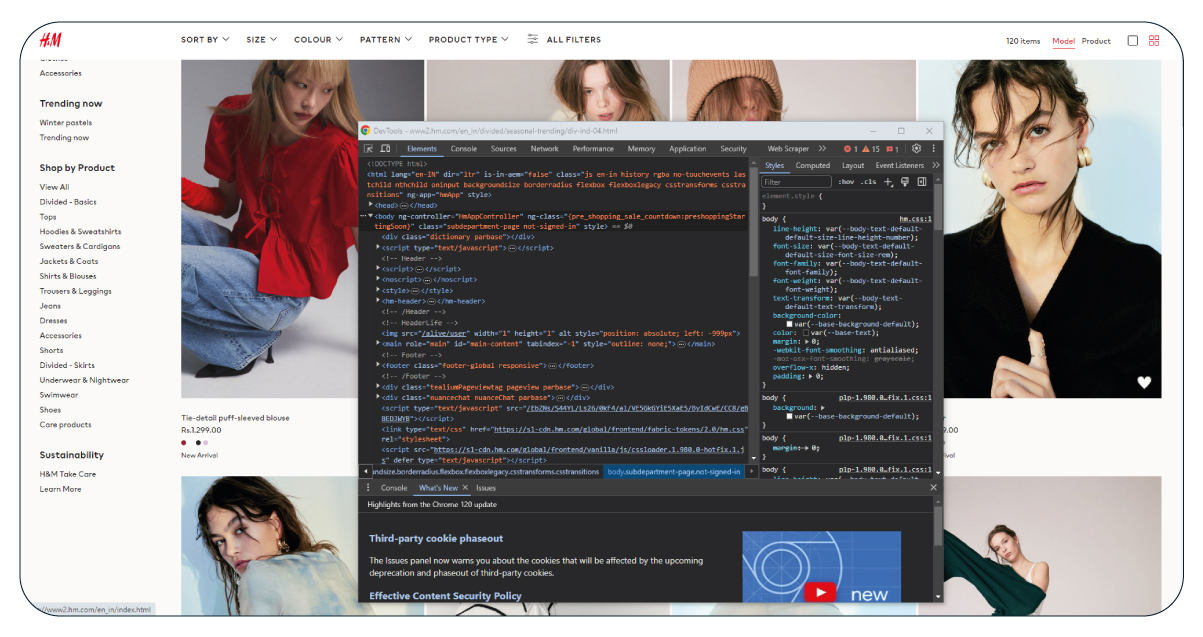Toggle computed styles sidebar icon
The height and width of the screenshot is (637, 1203).
(x=921, y=182)
